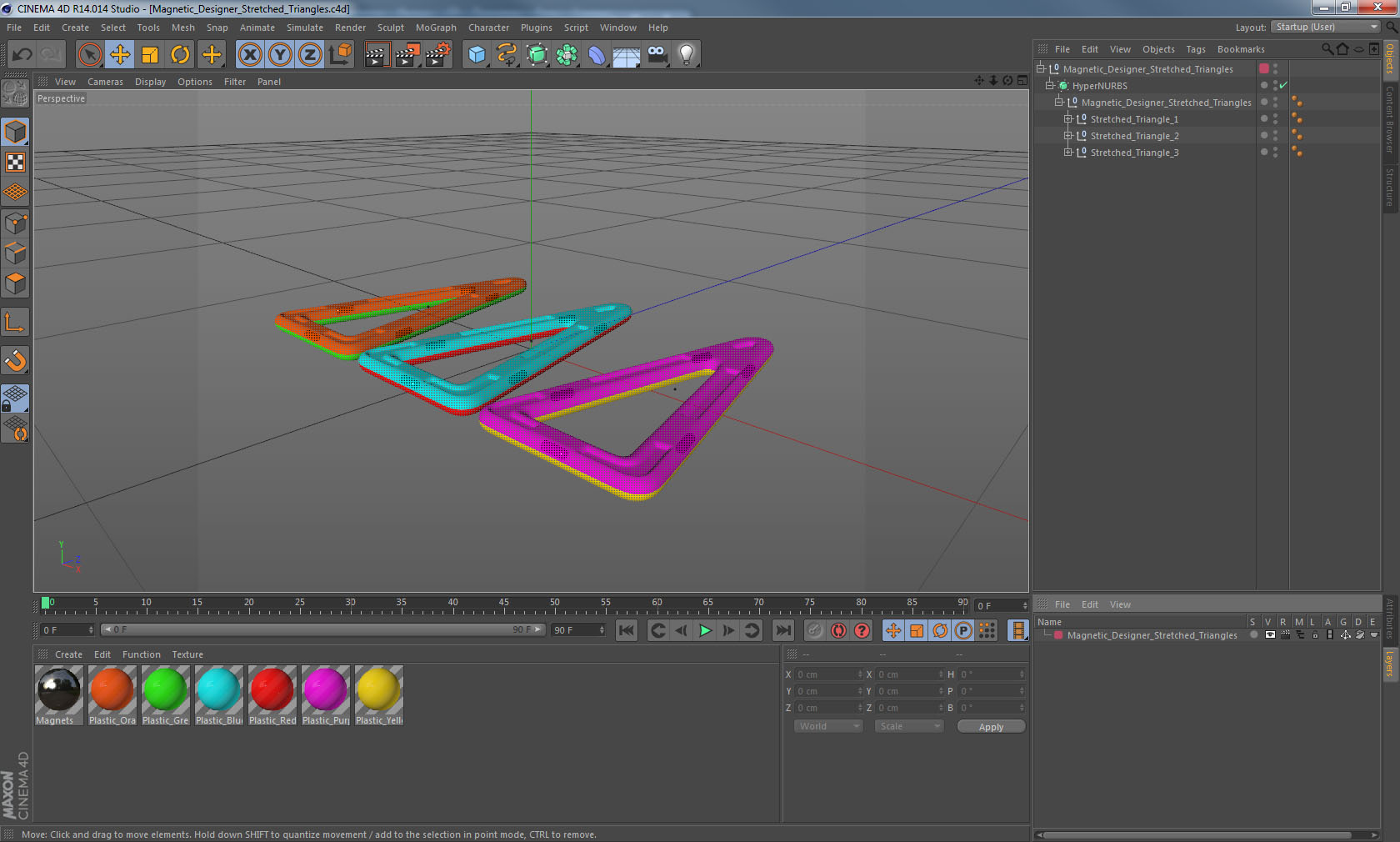Toggle HyperNURBS green enable checkmark
Screen dimensions: 1400x842
[x=1283, y=85]
